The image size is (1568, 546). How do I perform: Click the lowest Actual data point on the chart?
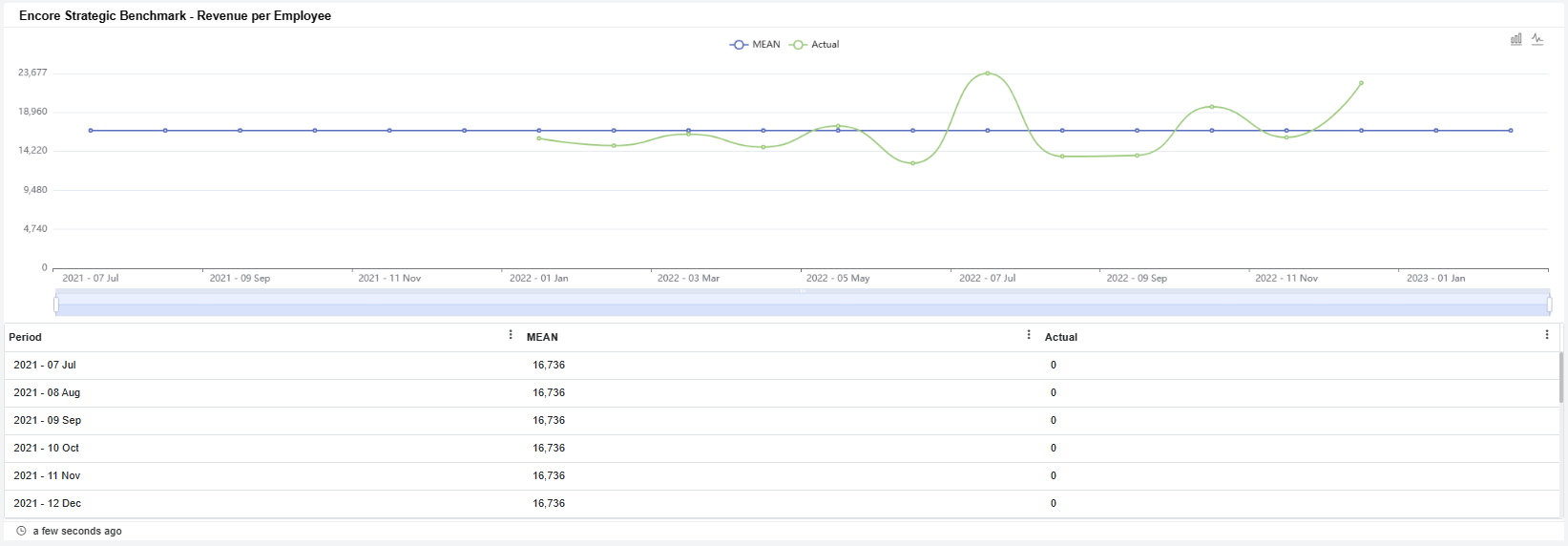pos(912,163)
